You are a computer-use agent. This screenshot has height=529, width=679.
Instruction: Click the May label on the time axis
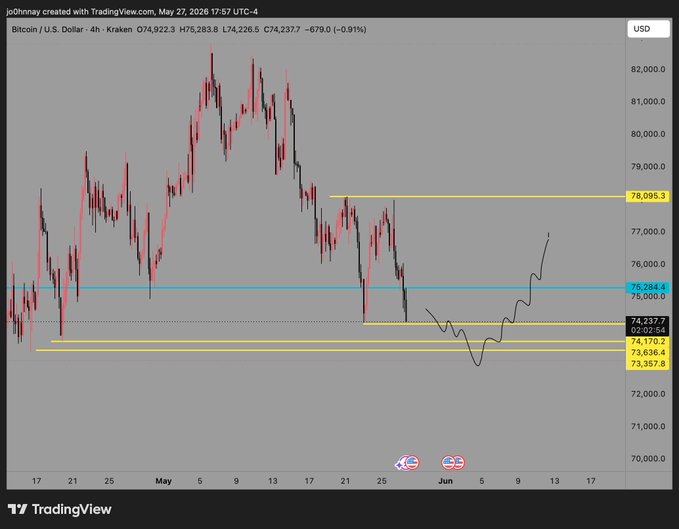point(163,481)
